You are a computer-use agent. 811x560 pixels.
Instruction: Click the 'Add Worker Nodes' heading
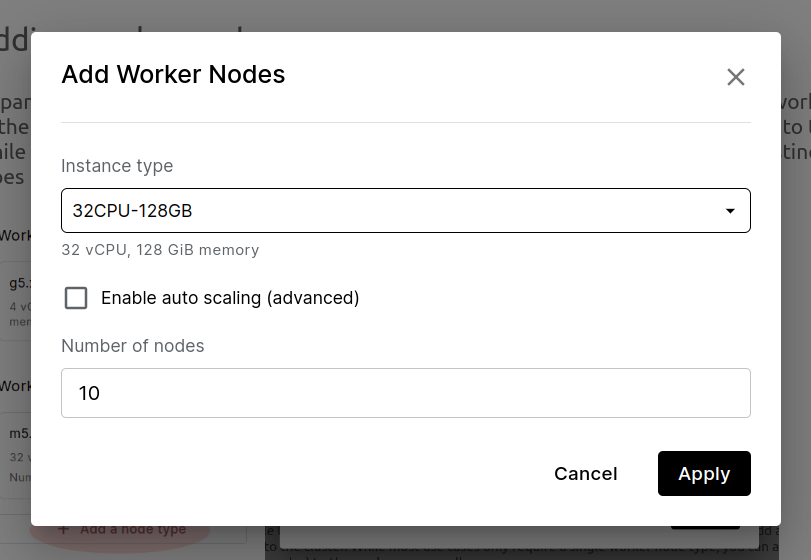point(173,74)
